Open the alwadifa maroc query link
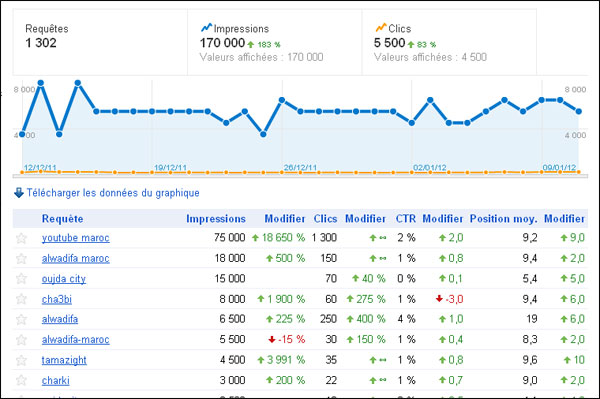This screenshot has width=600, height=399. coord(75,259)
